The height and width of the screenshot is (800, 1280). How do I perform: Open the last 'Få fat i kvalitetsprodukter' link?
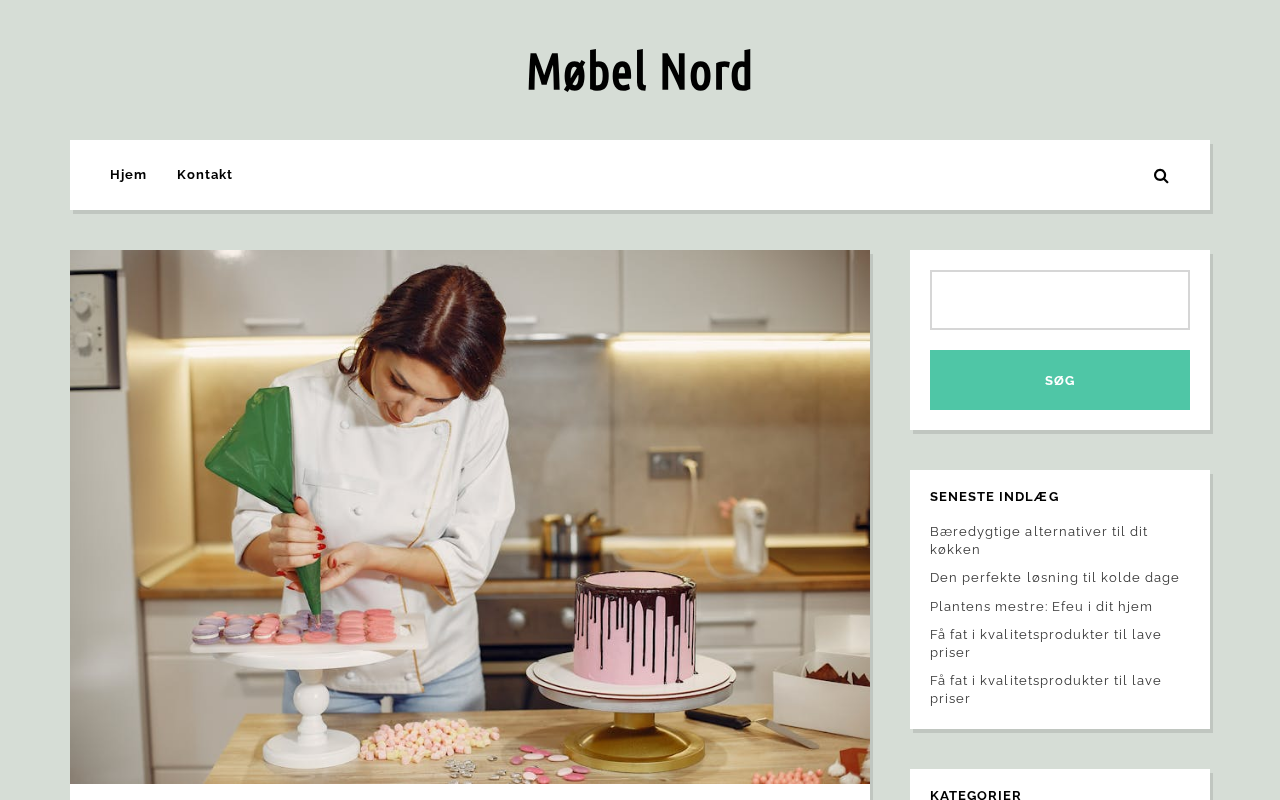coord(1046,689)
